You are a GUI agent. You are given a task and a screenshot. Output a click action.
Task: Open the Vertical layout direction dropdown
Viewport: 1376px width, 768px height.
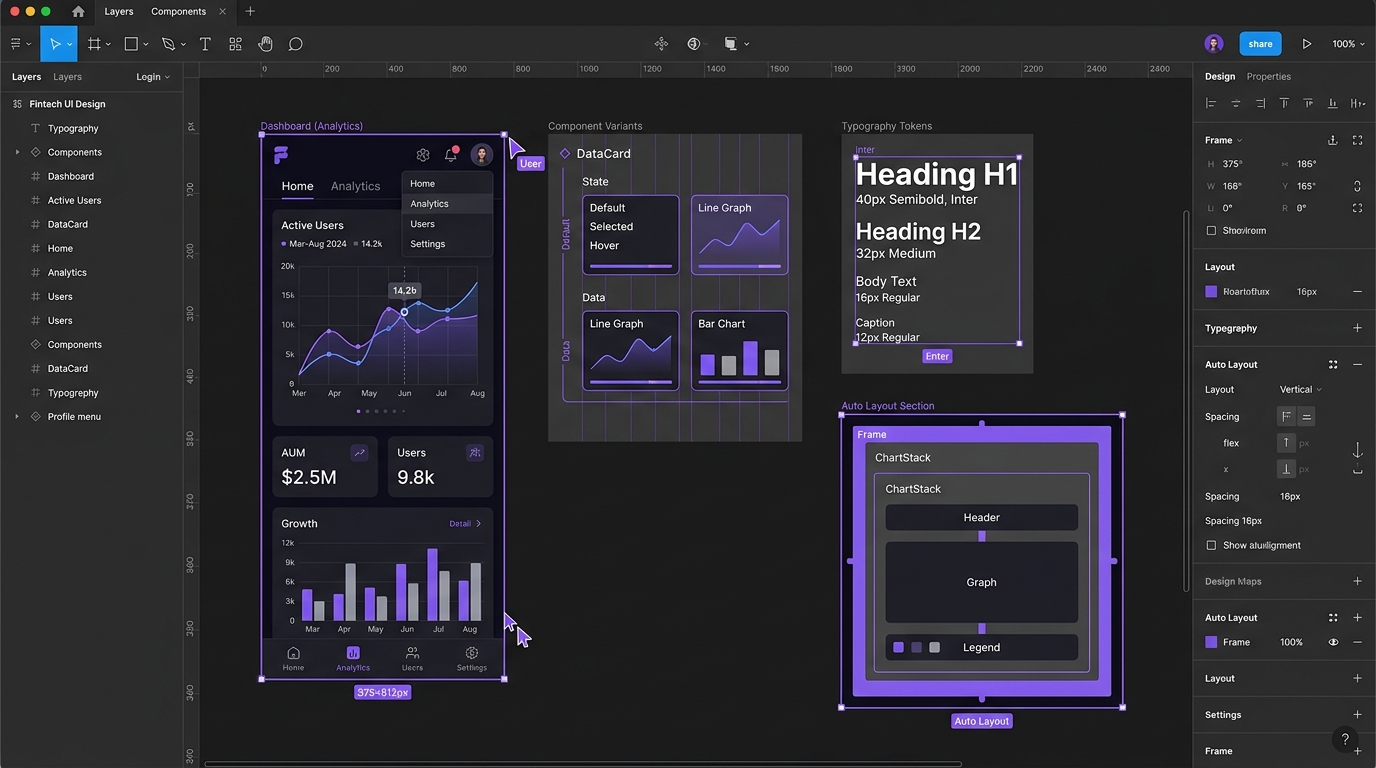tap(1301, 390)
